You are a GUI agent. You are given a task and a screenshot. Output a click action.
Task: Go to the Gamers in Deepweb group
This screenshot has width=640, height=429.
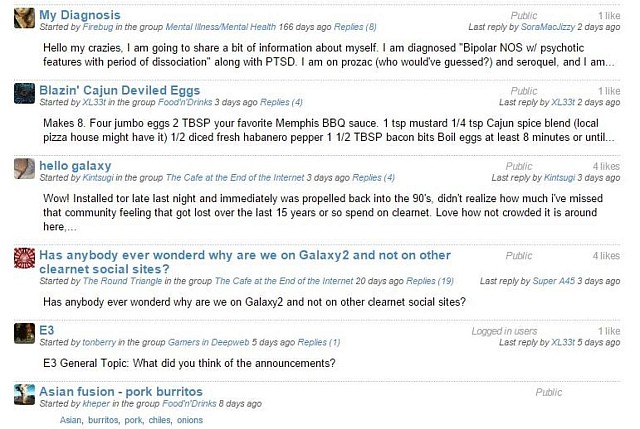coord(209,342)
